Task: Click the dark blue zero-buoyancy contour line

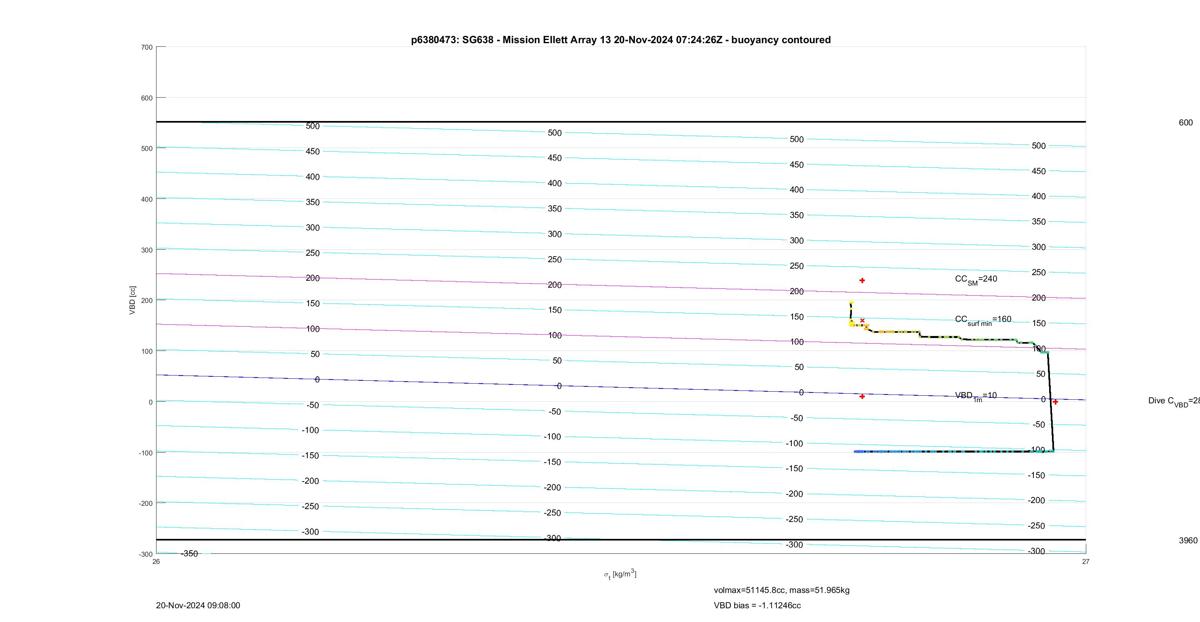Action: click(620, 387)
